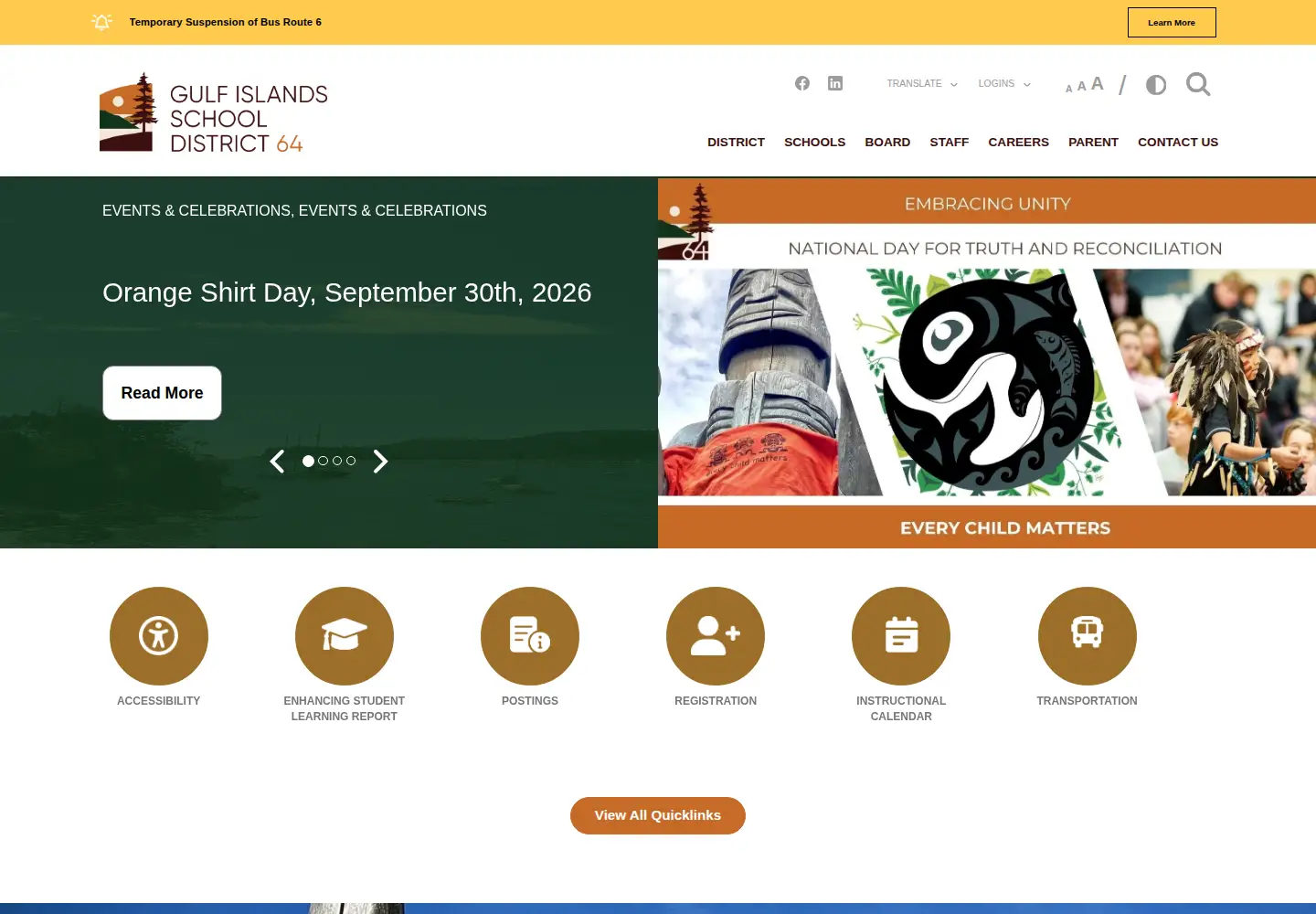Select the third carousel slide dot
This screenshot has height=914, width=1316.
pyautogui.click(x=337, y=462)
